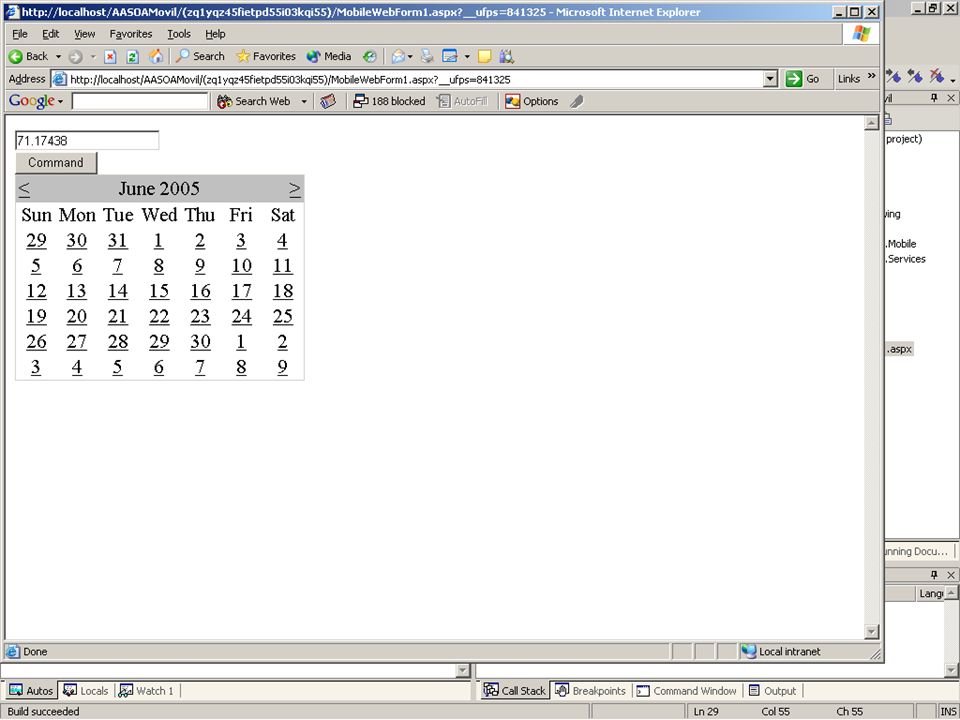Click the June 2005 calendar title
The image size is (960, 720).
coord(159,189)
